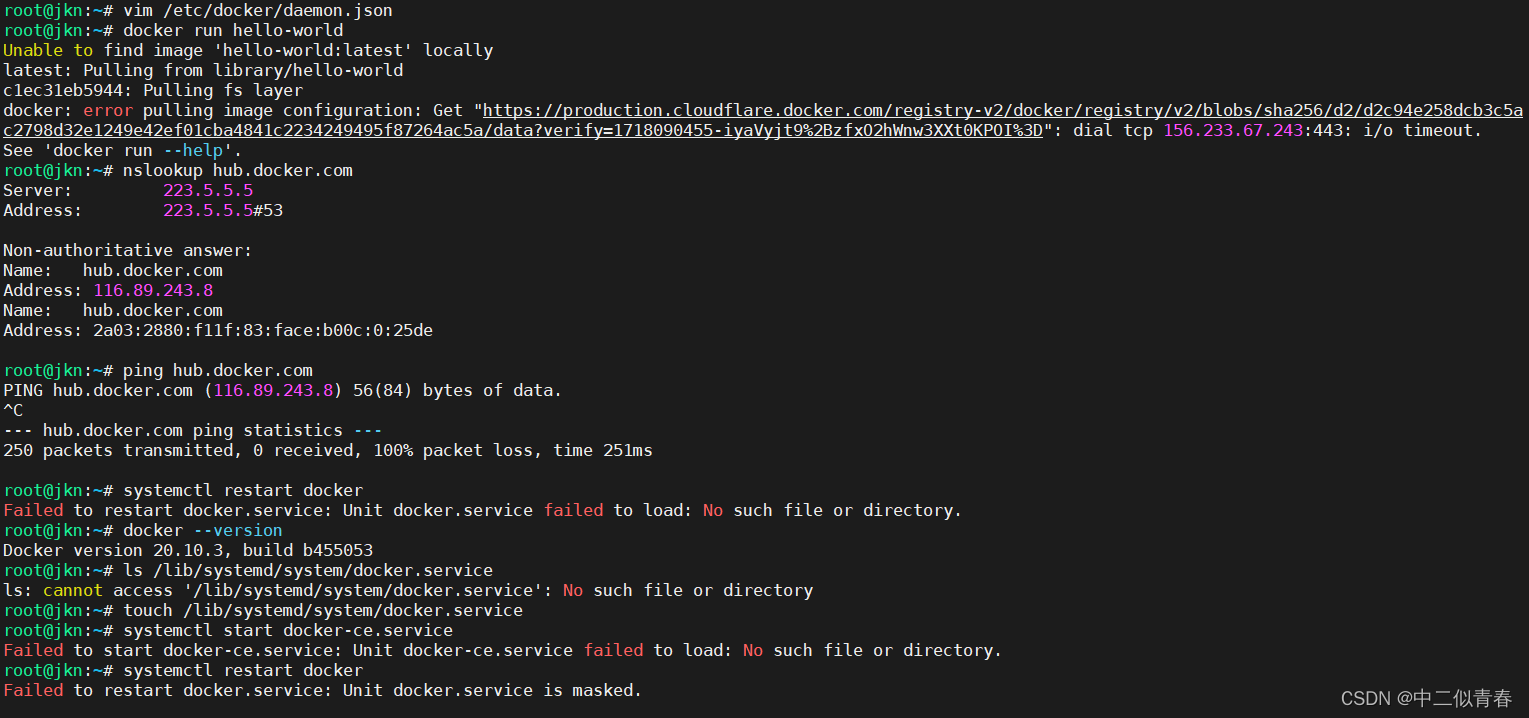Click the 'Address: 116.89.243.8' line
The height and width of the screenshot is (718, 1529).
tap(108, 291)
